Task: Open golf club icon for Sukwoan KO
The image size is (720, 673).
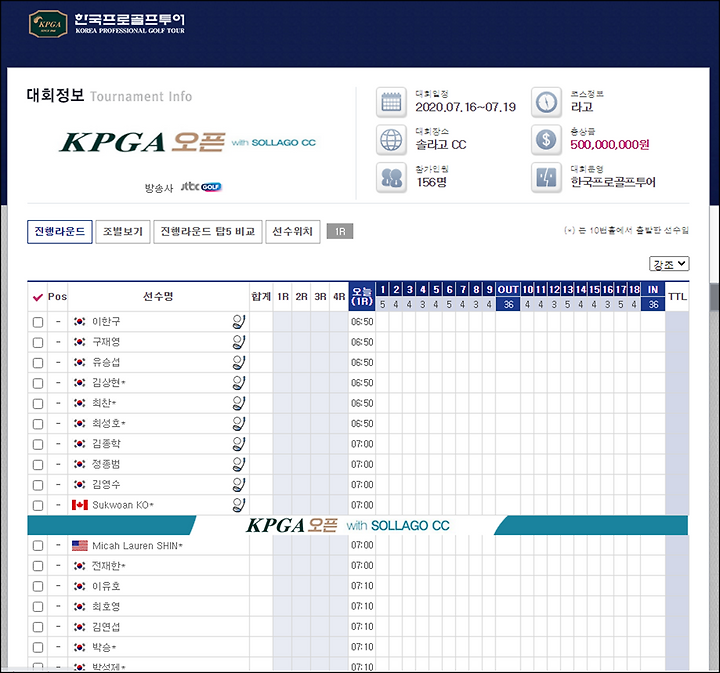Action: click(x=239, y=505)
